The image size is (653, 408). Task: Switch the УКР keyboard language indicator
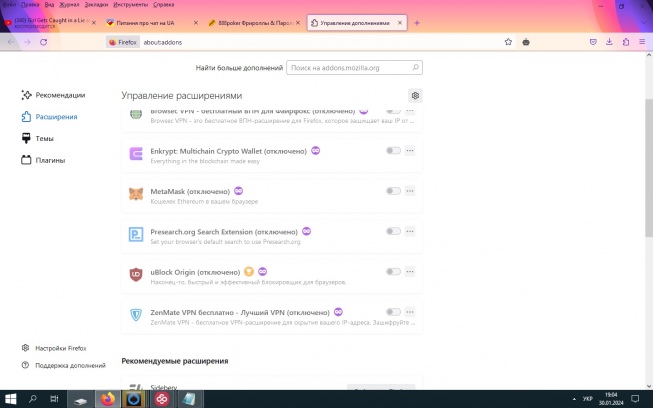[x=588, y=399]
